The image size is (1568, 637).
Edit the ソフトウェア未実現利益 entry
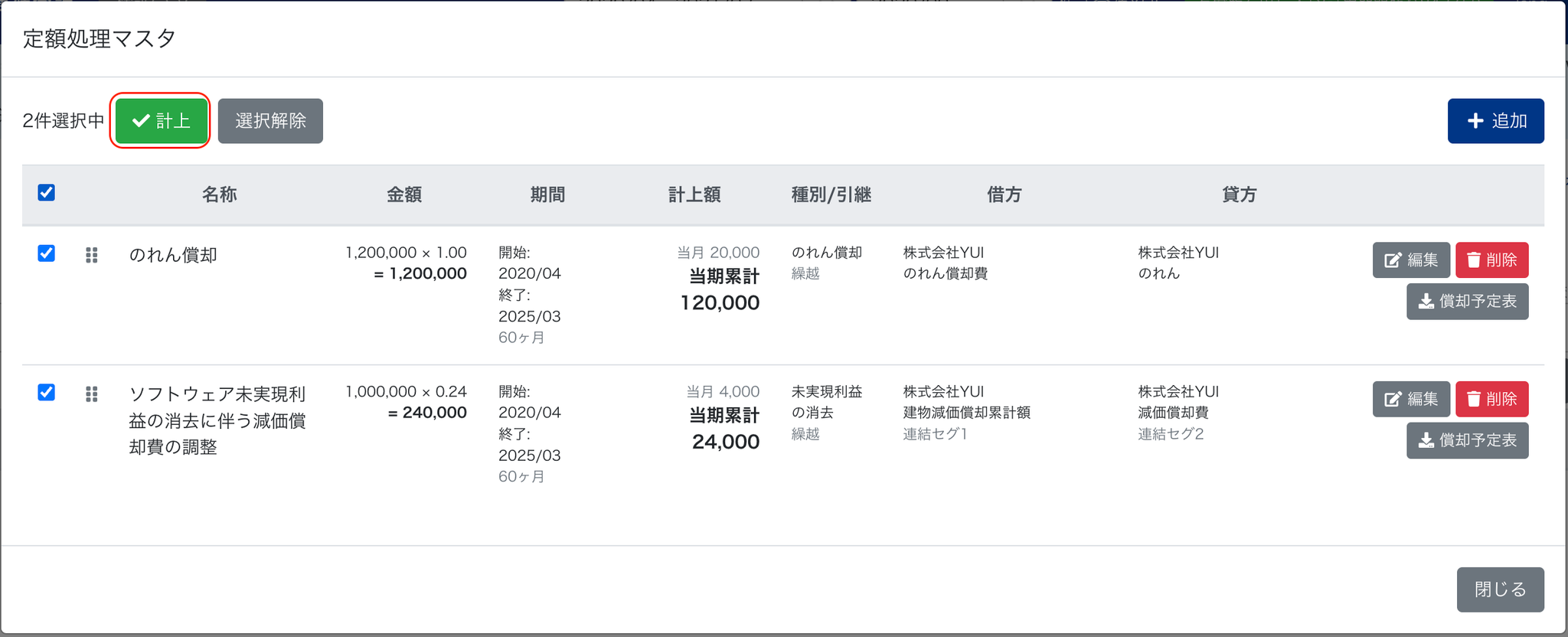(1410, 399)
